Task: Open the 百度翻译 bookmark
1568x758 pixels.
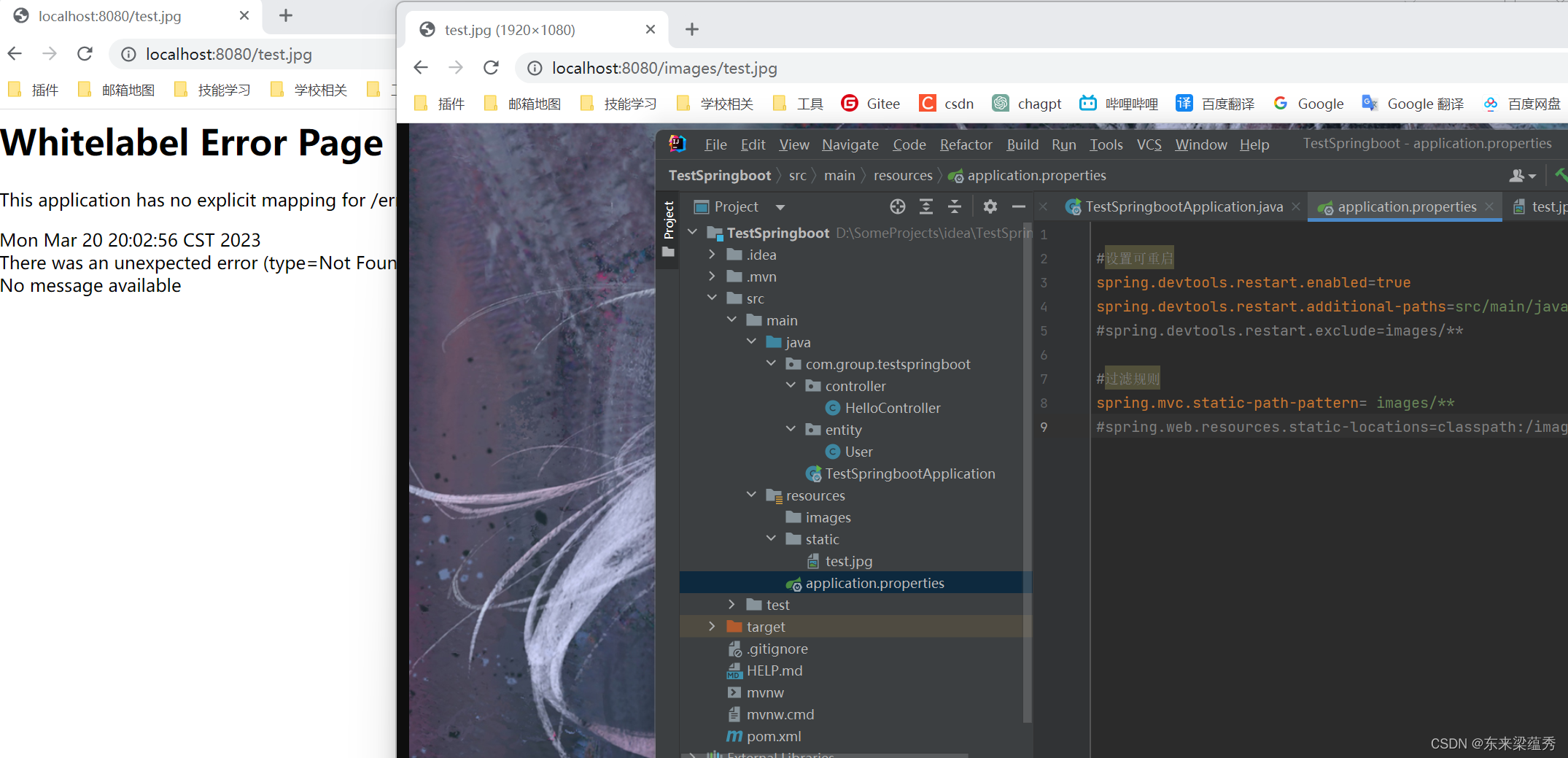Action: click(1215, 104)
